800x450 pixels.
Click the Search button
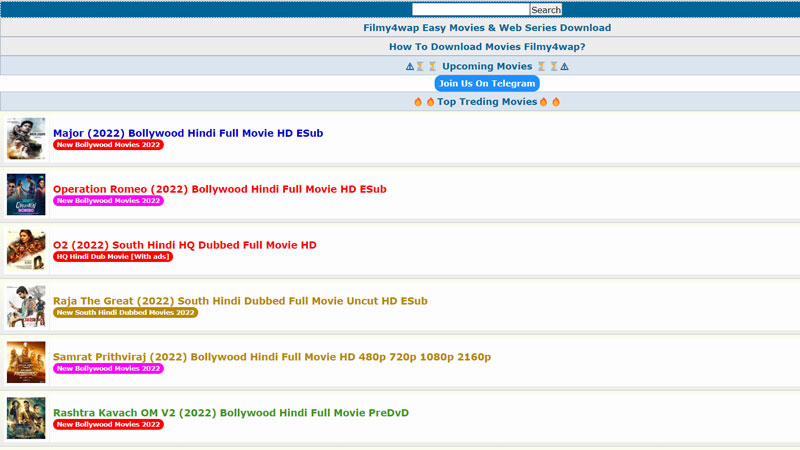pyautogui.click(x=545, y=10)
